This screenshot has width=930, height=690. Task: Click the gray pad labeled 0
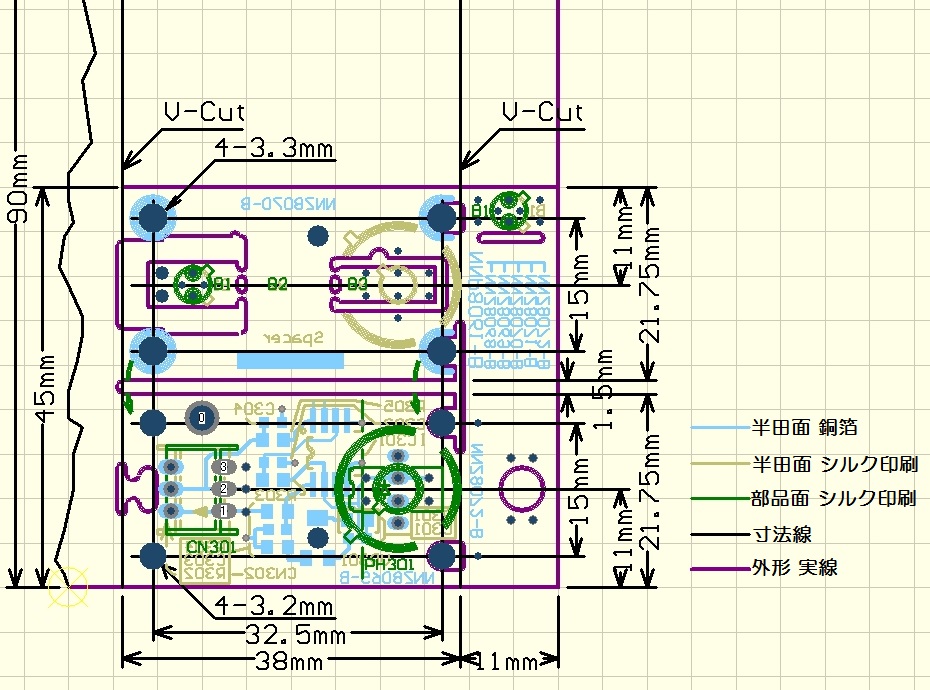[202, 418]
